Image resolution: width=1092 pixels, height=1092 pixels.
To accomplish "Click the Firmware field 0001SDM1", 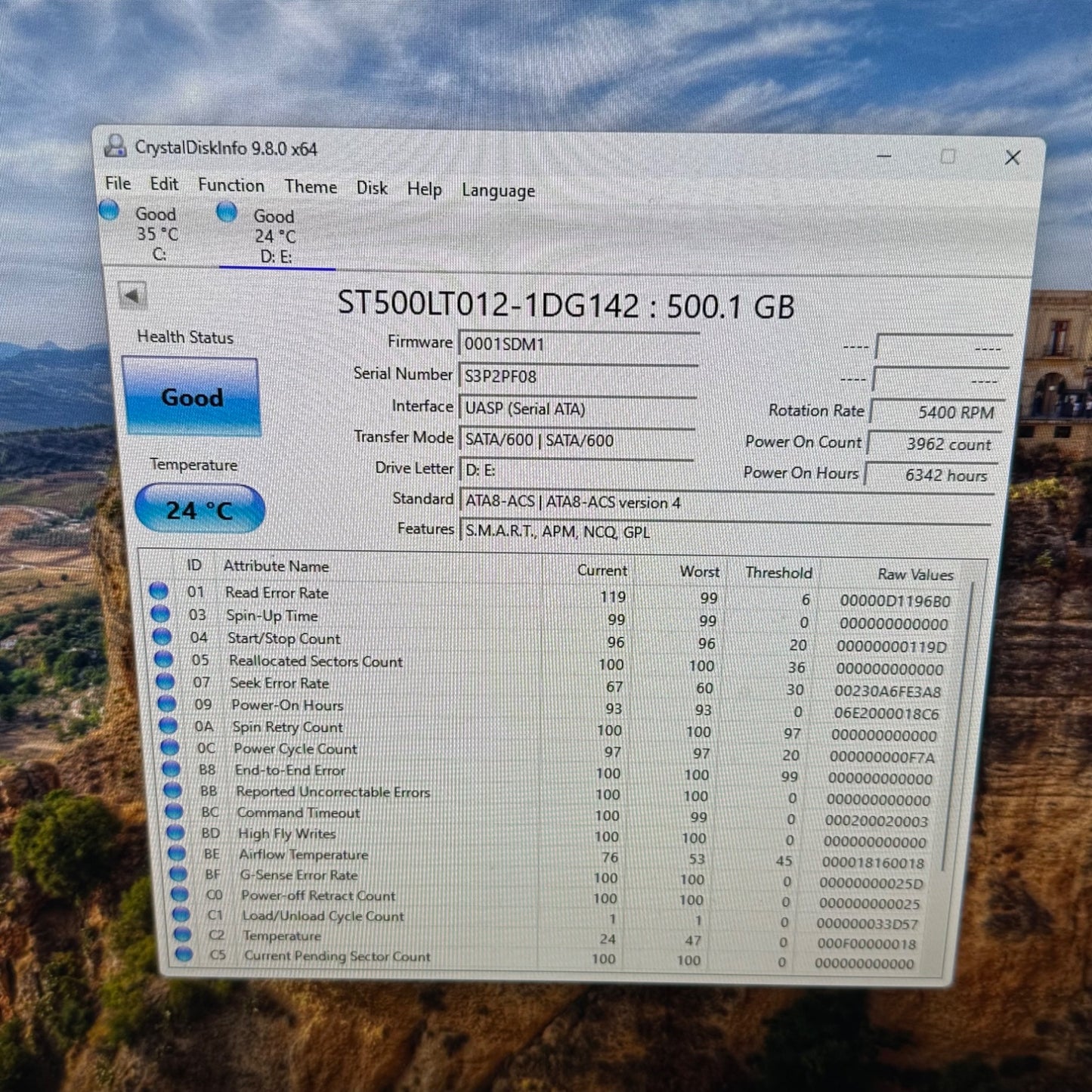I will (x=578, y=345).
